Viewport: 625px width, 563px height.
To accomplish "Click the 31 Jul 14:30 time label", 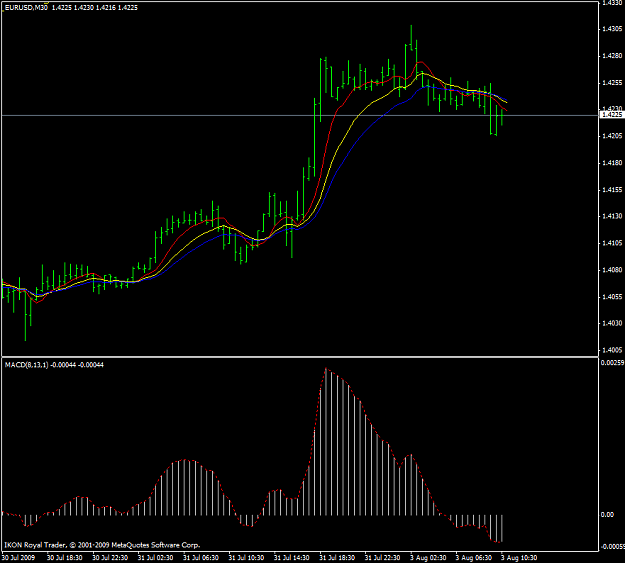I will point(292,557).
